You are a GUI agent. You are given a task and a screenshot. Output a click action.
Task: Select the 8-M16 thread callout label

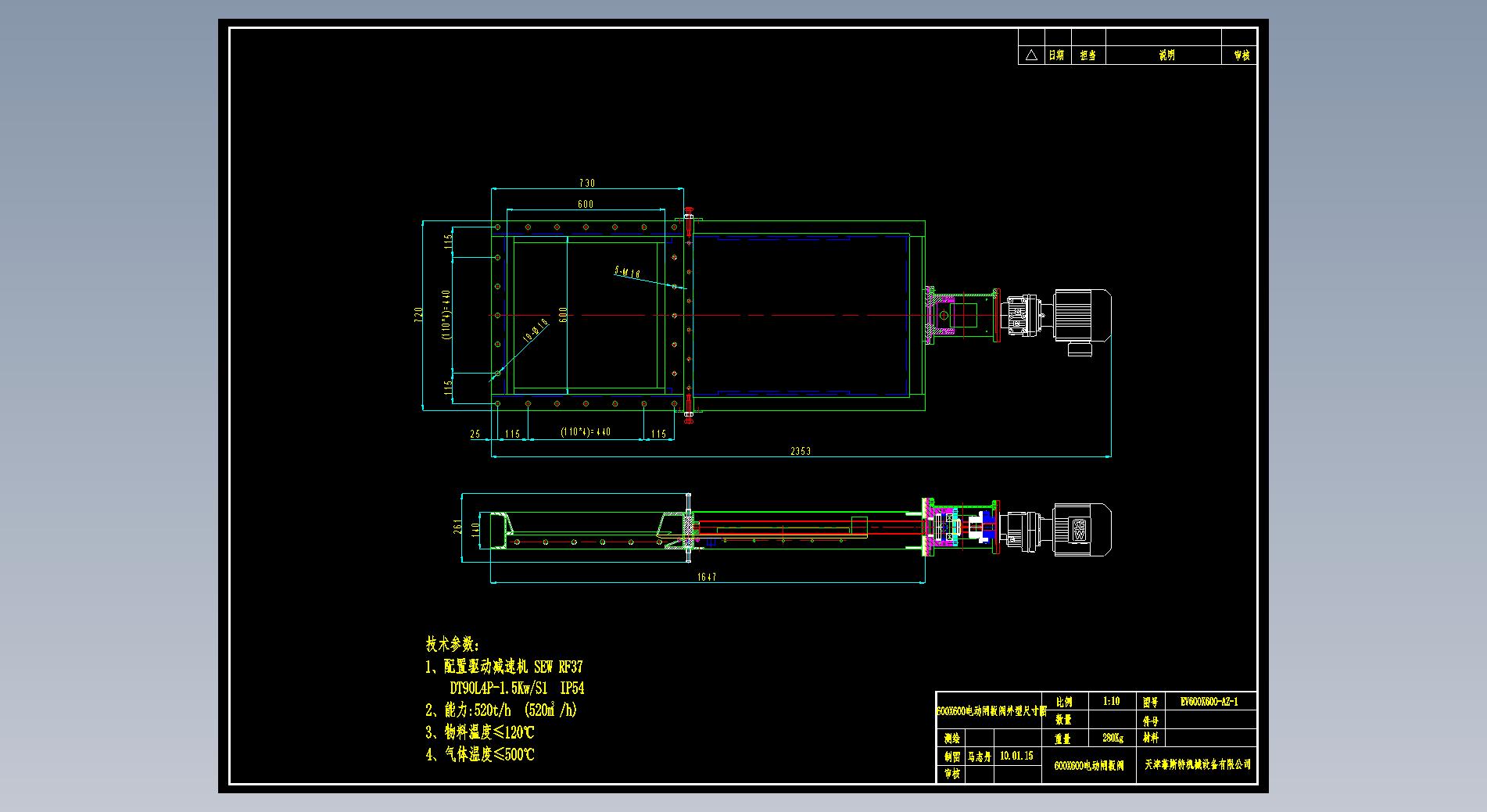[627, 273]
